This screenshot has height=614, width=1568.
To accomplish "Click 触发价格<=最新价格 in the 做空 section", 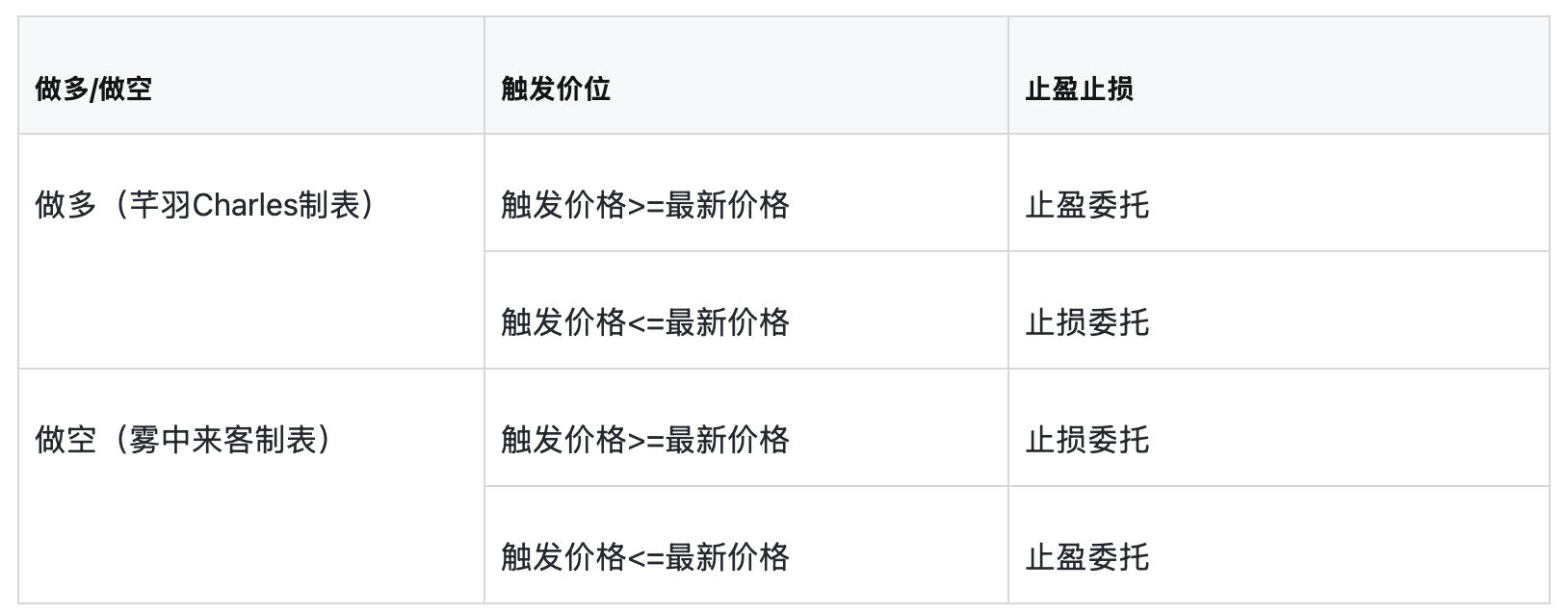I will tap(645, 557).
